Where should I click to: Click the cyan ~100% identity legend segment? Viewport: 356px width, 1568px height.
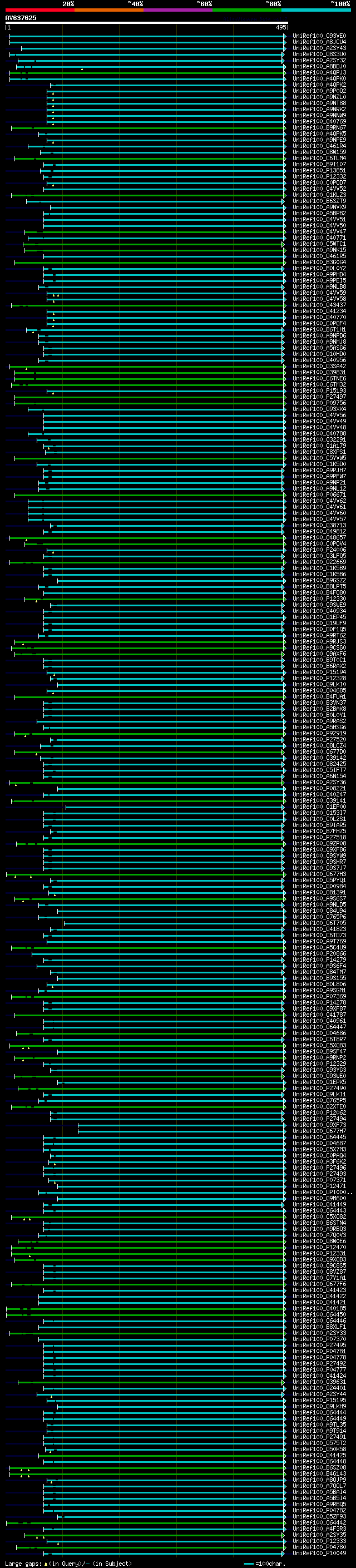click(x=317, y=11)
